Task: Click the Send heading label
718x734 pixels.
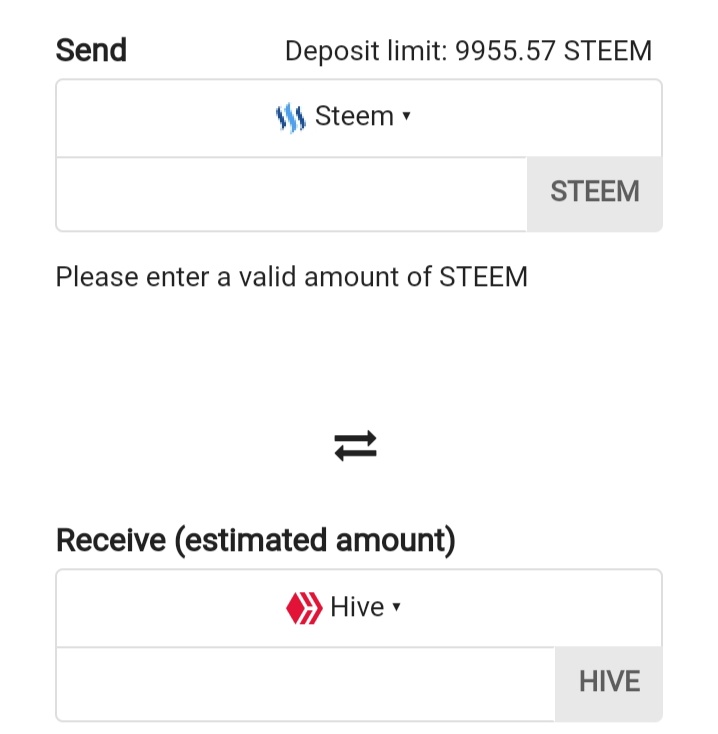Action: [91, 50]
